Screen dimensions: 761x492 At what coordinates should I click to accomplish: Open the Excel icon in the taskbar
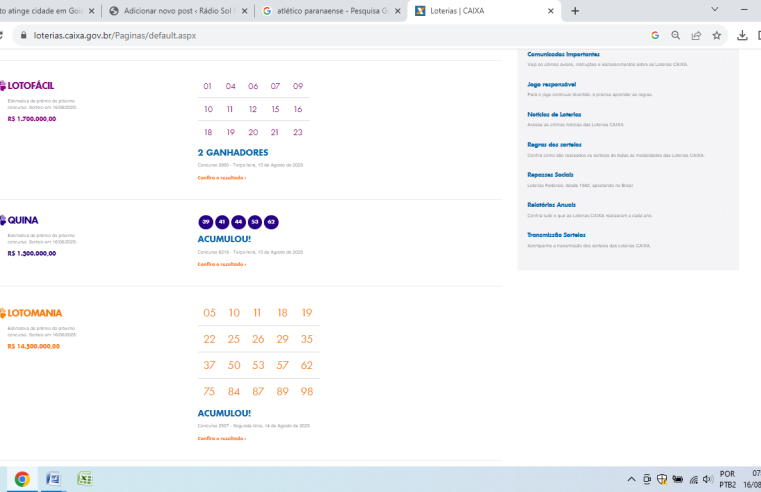pyautogui.click(x=85, y=479)
